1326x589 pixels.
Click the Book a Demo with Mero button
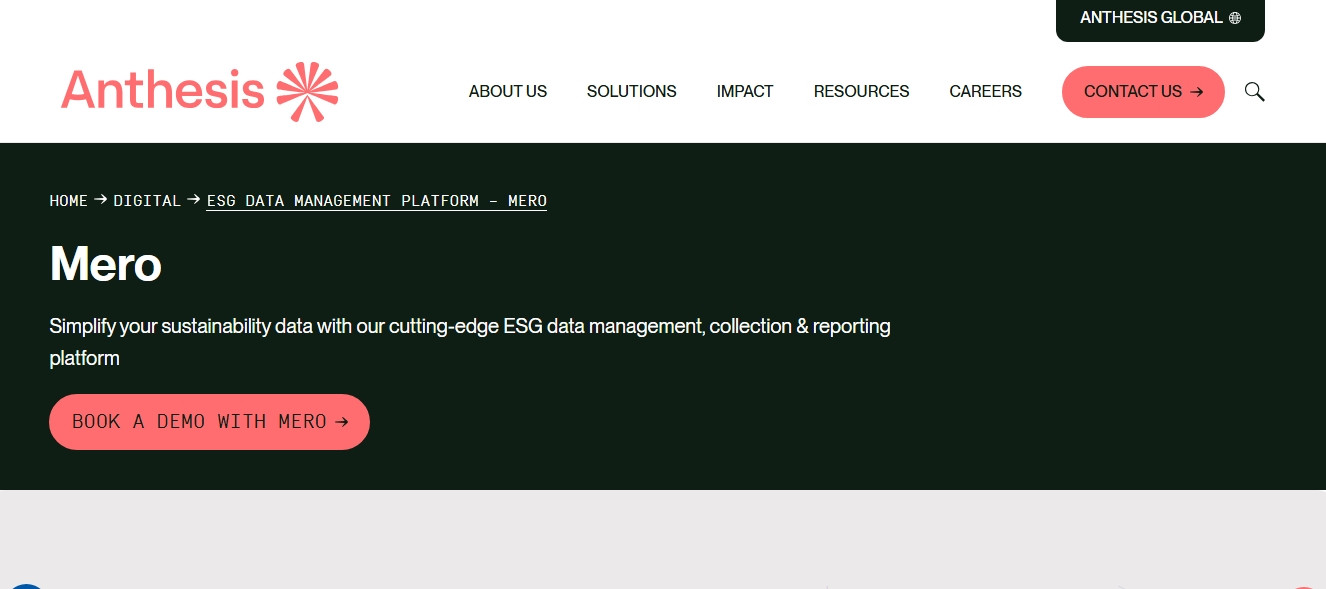(x=209, y=421)
